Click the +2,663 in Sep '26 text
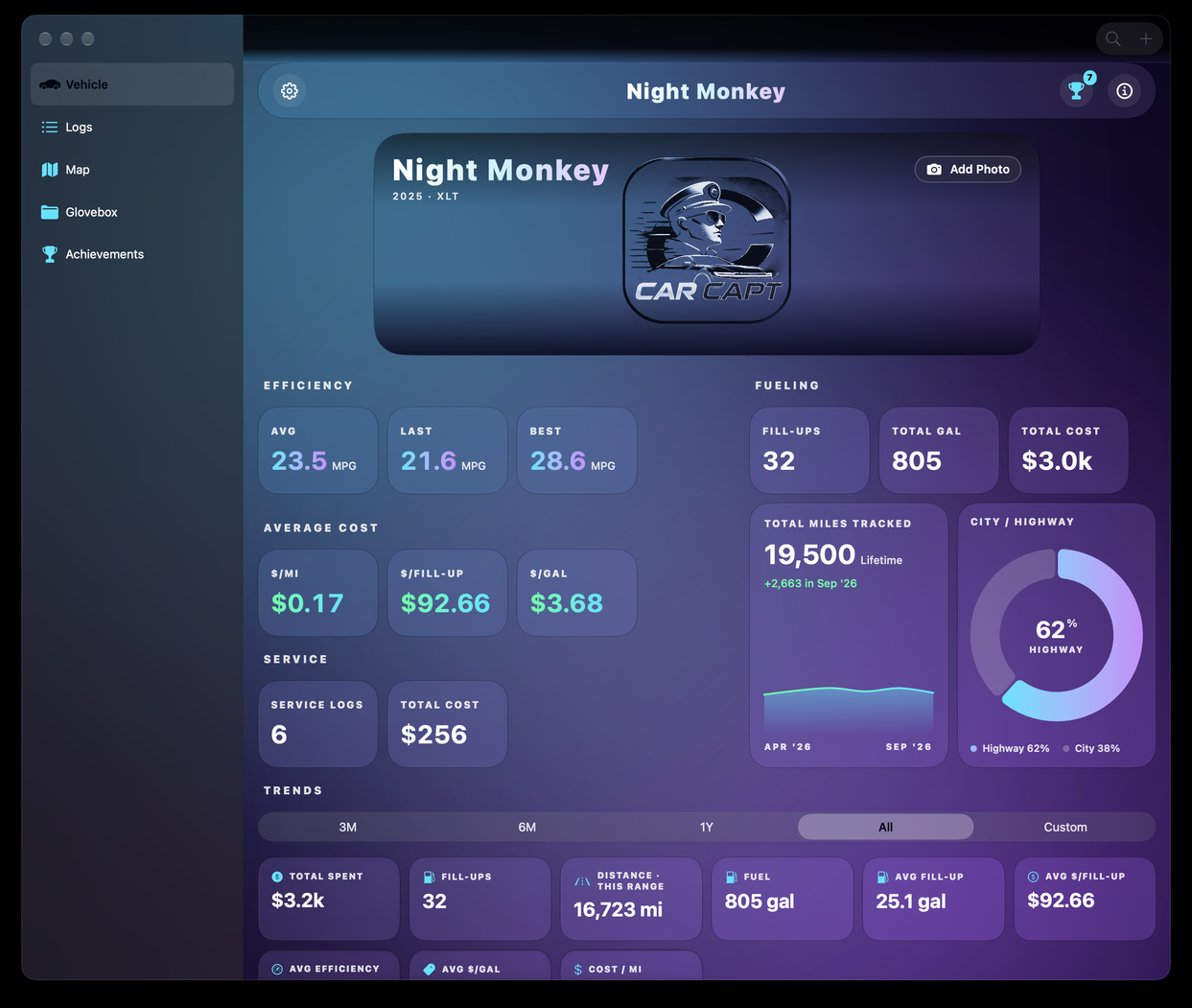1192x1008 pixels. point(810,583)
